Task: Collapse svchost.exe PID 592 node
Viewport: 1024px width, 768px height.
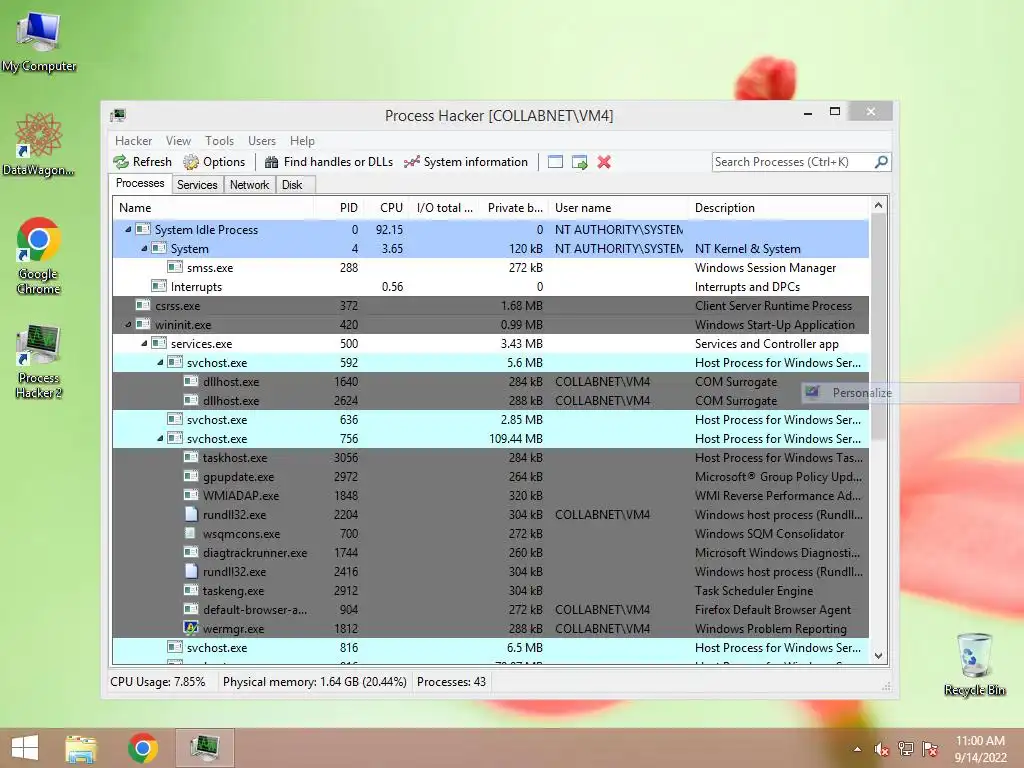Action: [160, 362]
